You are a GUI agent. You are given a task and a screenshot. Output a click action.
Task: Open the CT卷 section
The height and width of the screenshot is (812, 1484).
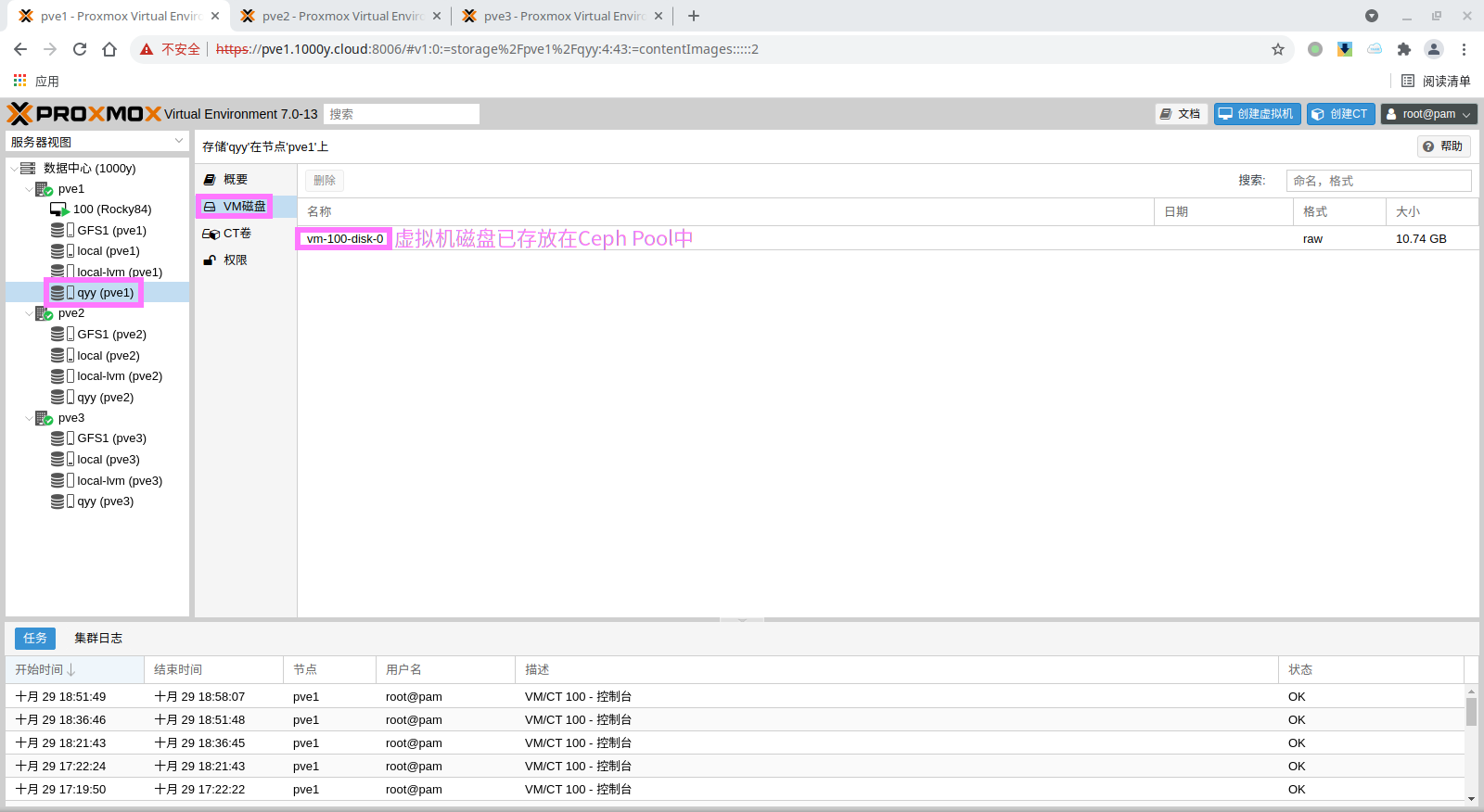(237, 234)
